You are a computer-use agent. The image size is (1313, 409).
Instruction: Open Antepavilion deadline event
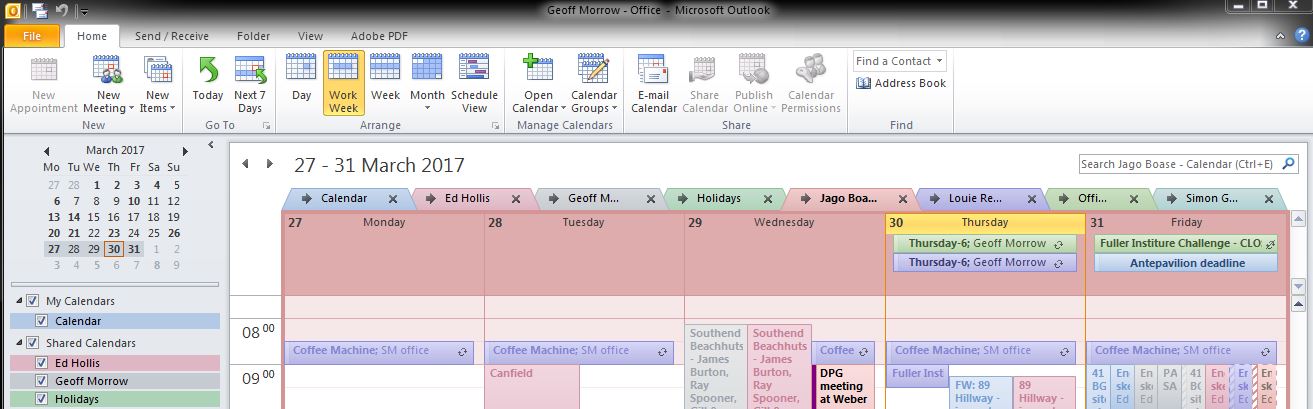pyautogui.click(x=1186, y=263)
